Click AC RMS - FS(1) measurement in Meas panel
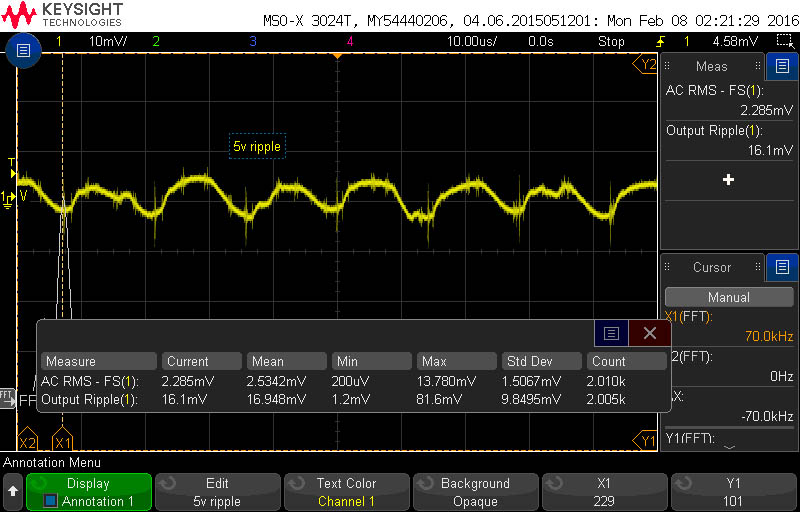The width and height of the screenshot is (800, 512). [x=730, y=100]
